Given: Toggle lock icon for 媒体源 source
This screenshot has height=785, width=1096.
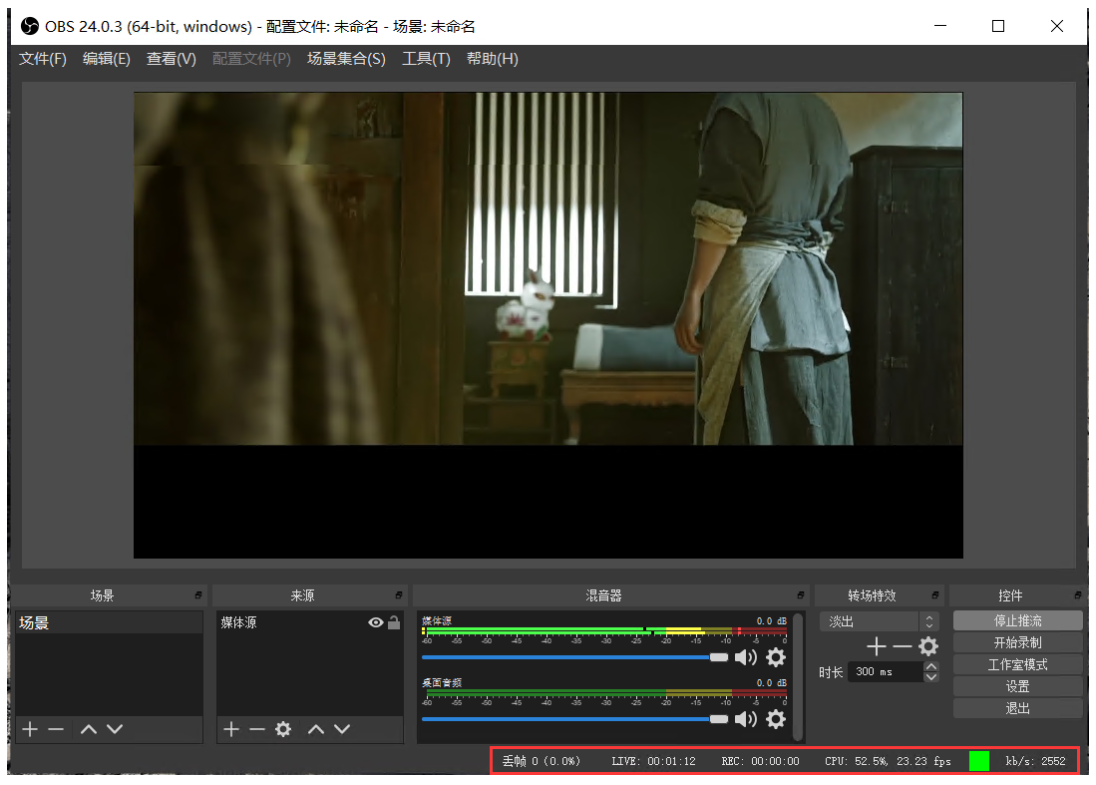Looking at the screenshot, I should click(394, 622).
